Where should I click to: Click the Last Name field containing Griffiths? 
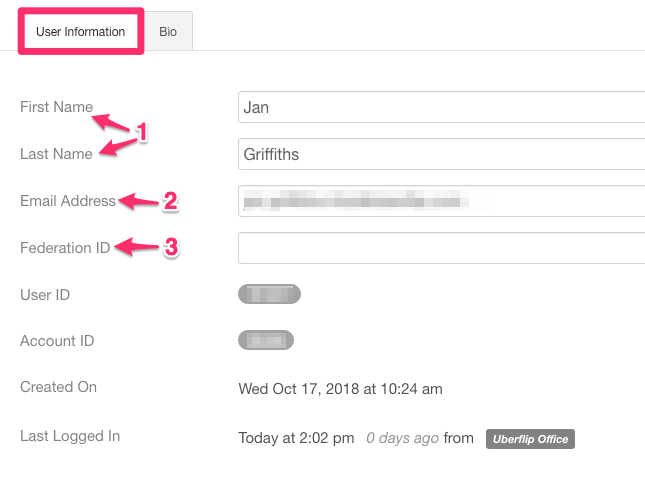coord(441,154)
